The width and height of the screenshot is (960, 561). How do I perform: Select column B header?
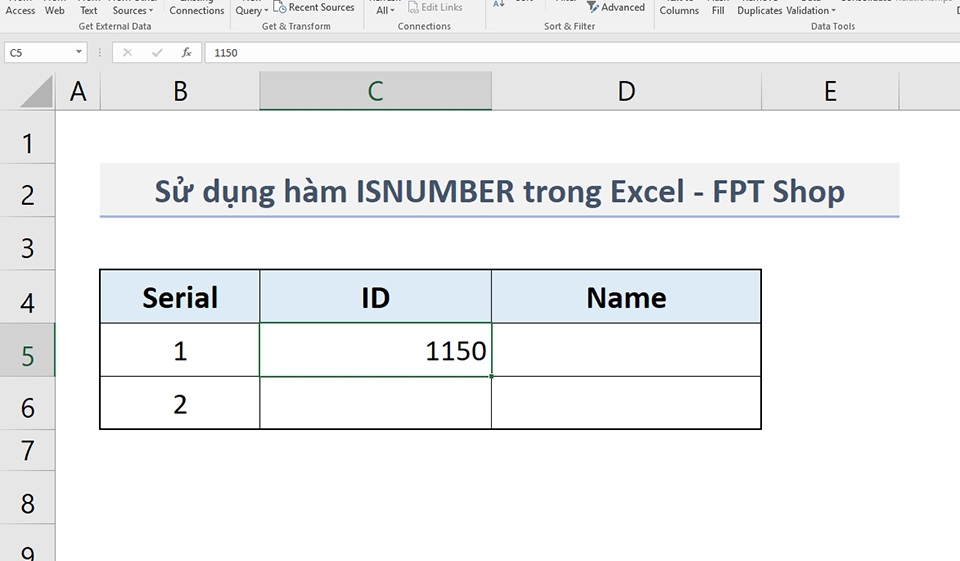[x=180, y=91]
